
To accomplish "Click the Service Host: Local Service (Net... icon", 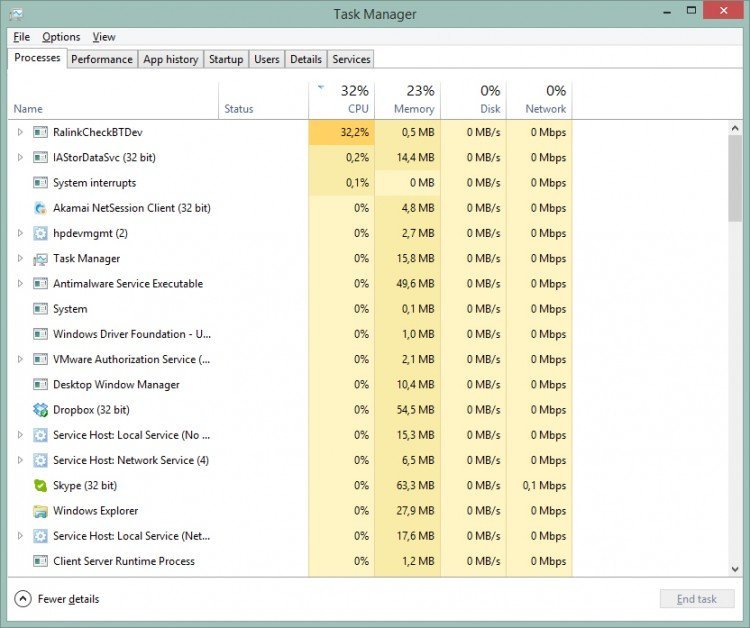I will click(x=40, y=536).
